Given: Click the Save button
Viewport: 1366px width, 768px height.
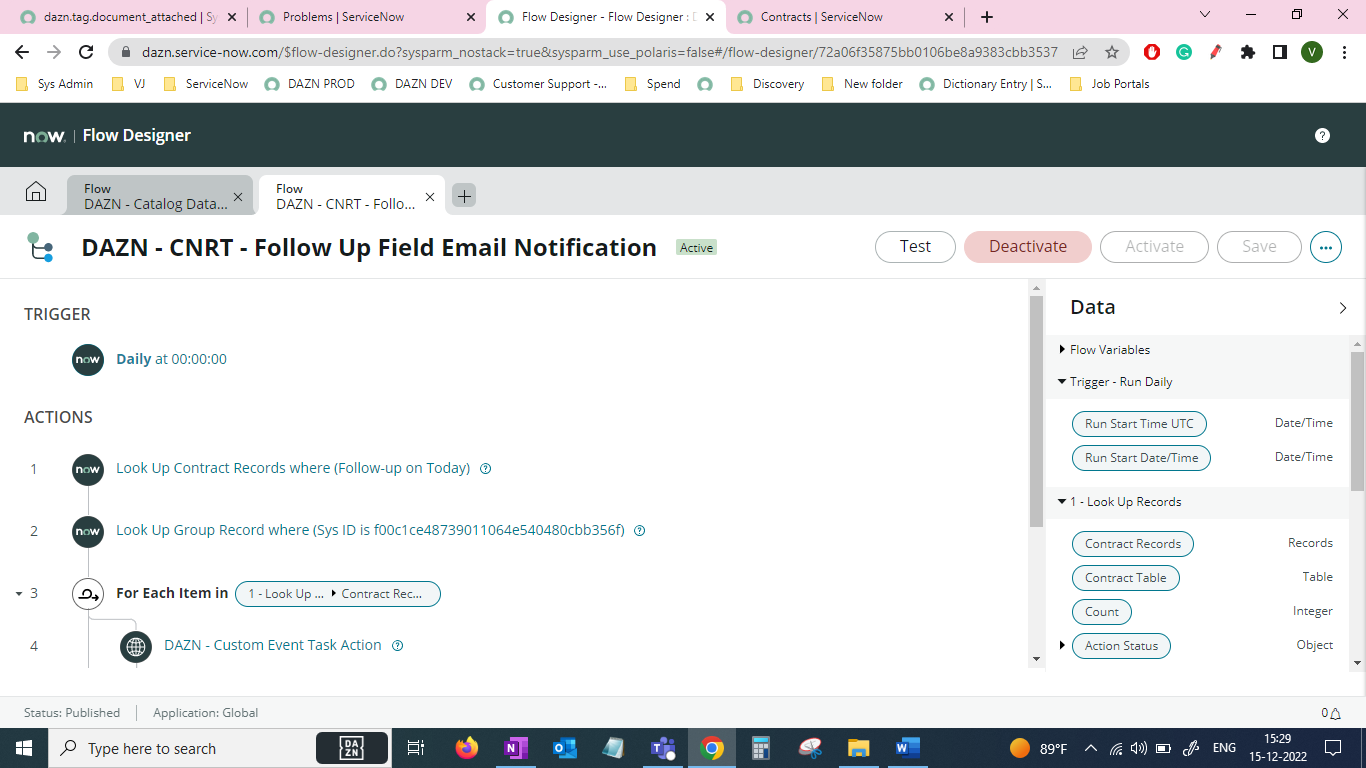Looking at the screenshot, I should [1259, 247].
